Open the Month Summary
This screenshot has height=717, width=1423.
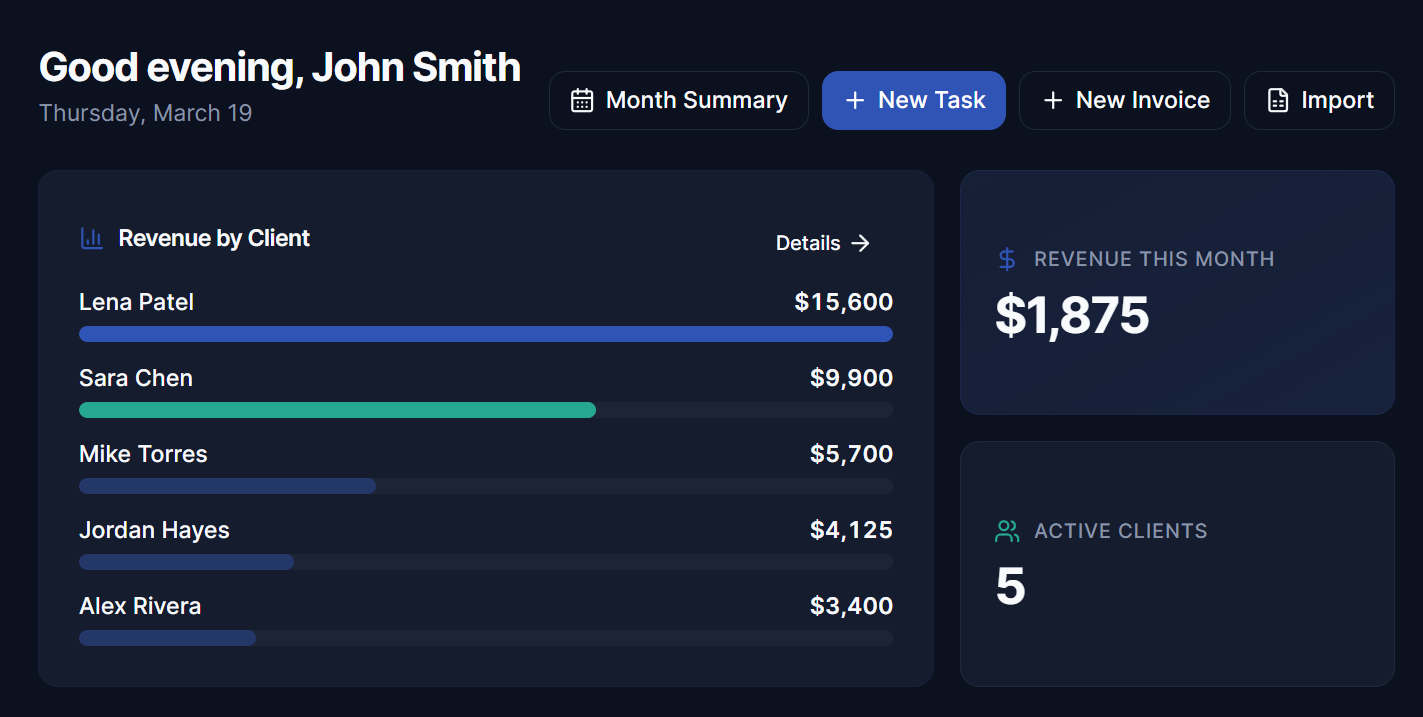coord(678,100)
